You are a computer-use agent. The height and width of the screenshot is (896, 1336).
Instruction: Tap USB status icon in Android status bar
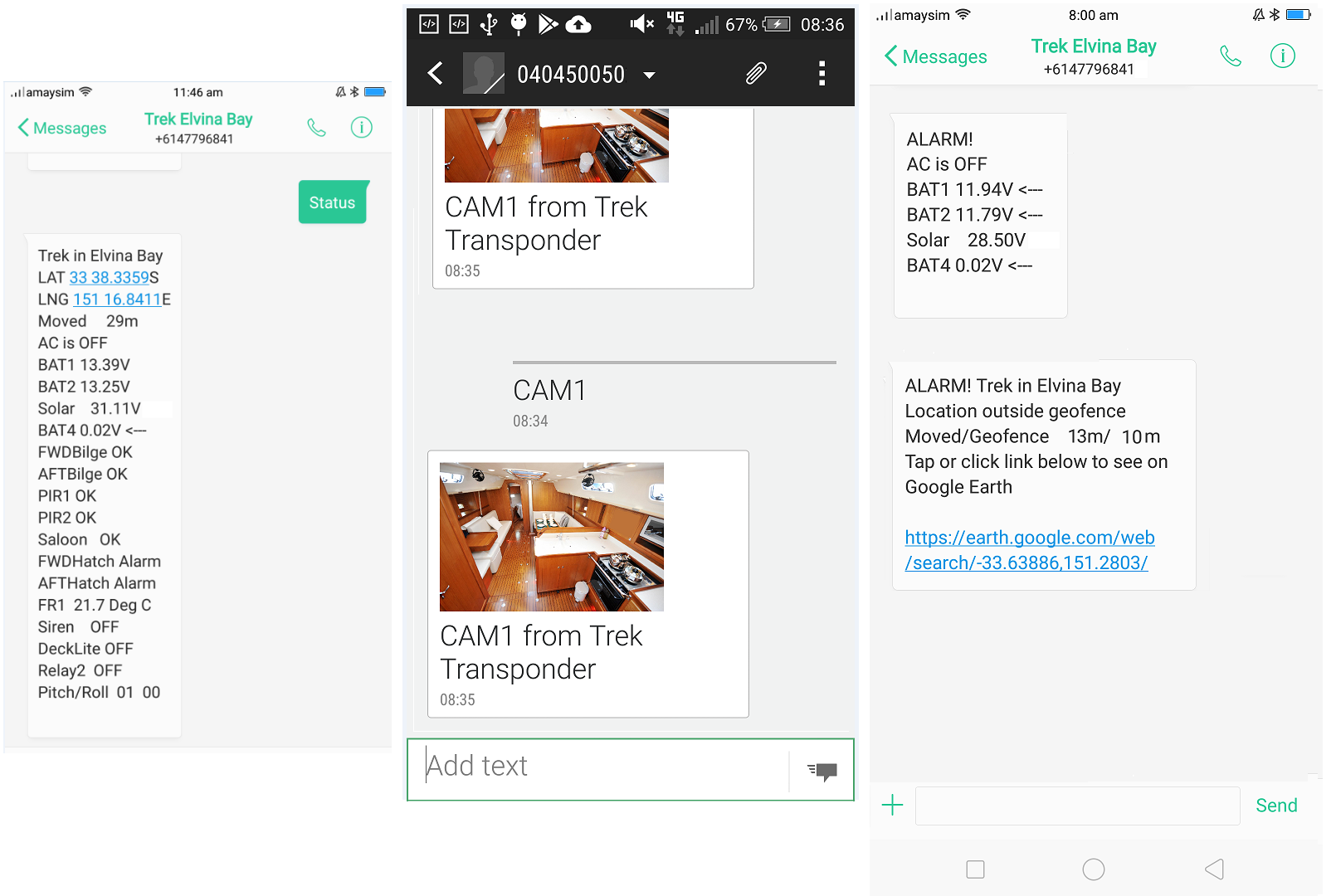click(489, 24)
